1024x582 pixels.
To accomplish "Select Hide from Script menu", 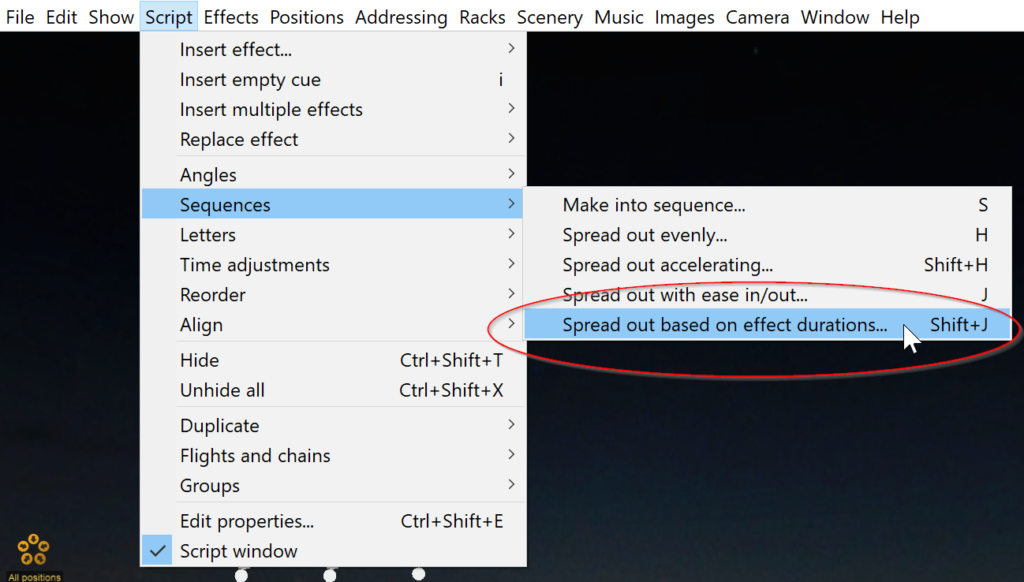I will pos(199,360).
